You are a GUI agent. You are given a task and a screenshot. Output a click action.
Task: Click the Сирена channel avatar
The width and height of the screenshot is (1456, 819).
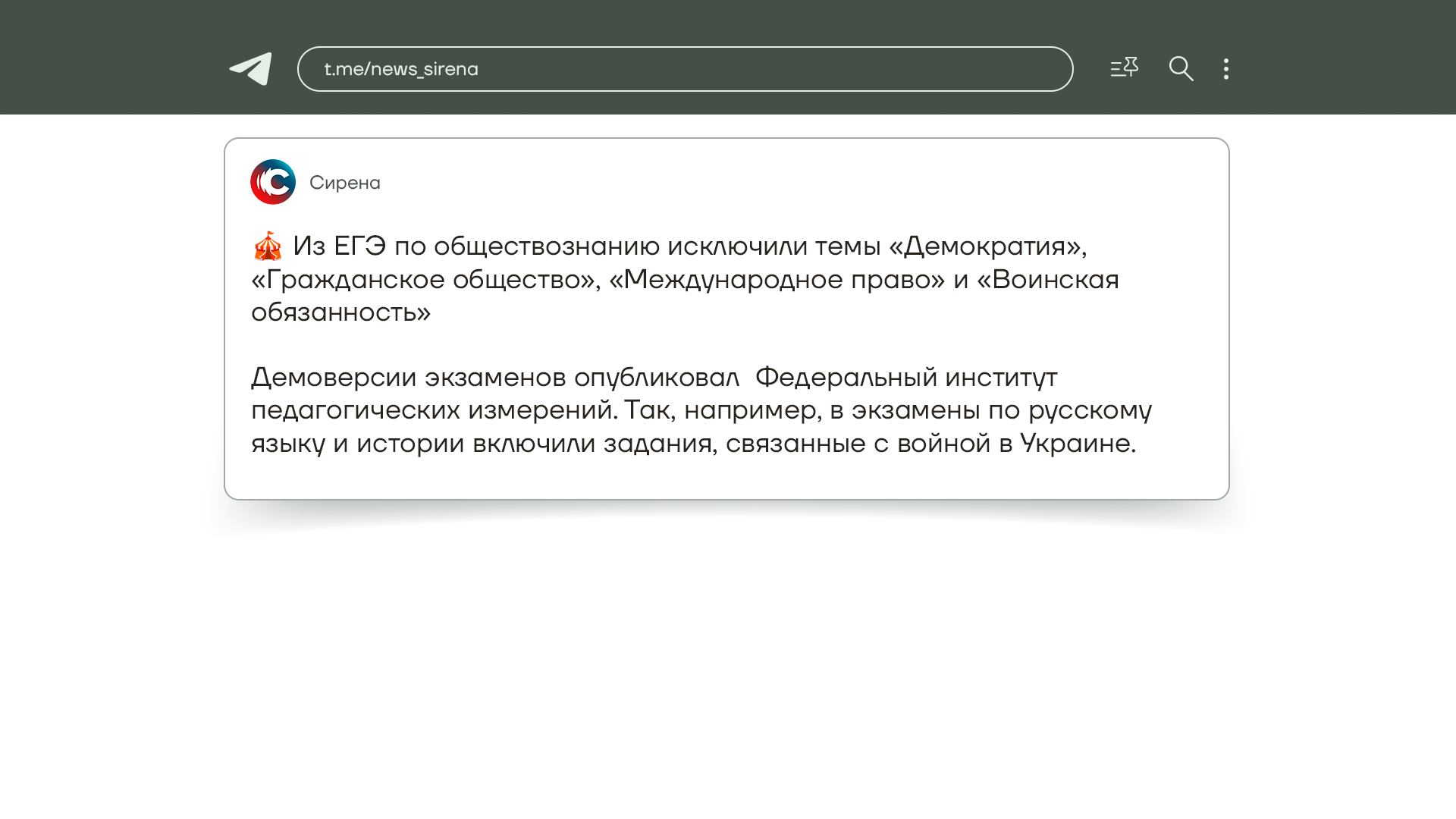click(x=273, y=182)
